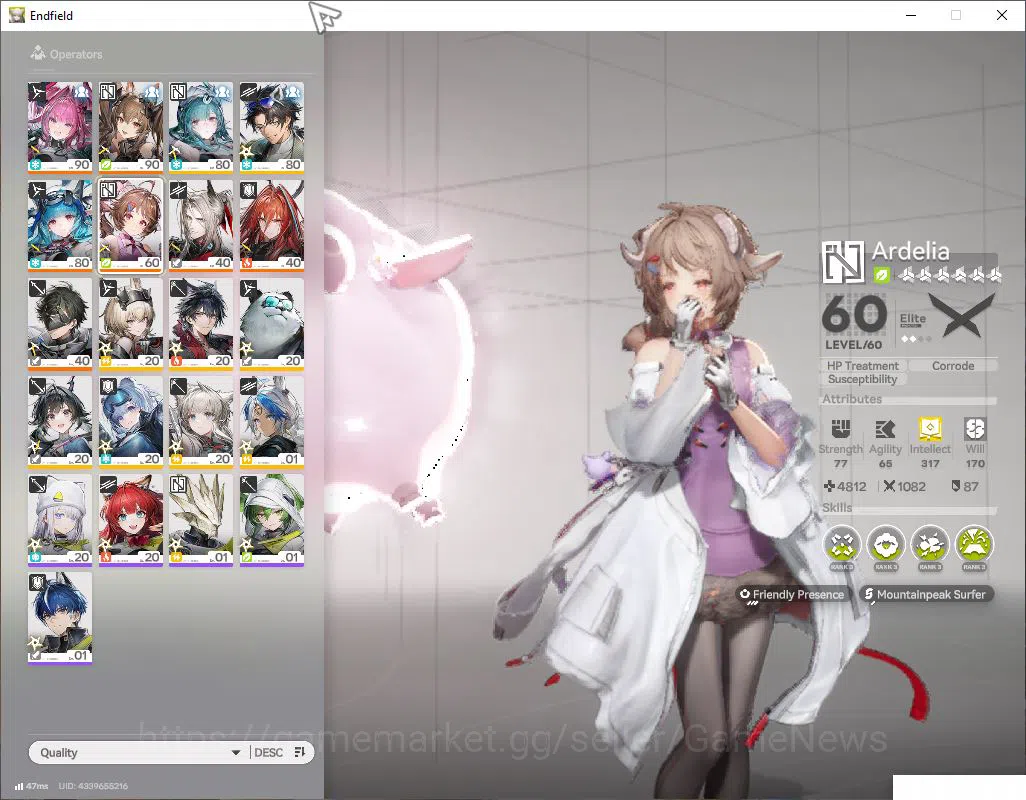The image size is (1026, 800).
Task: Minimize the Endfield window
Action: [x=911, y=15]
